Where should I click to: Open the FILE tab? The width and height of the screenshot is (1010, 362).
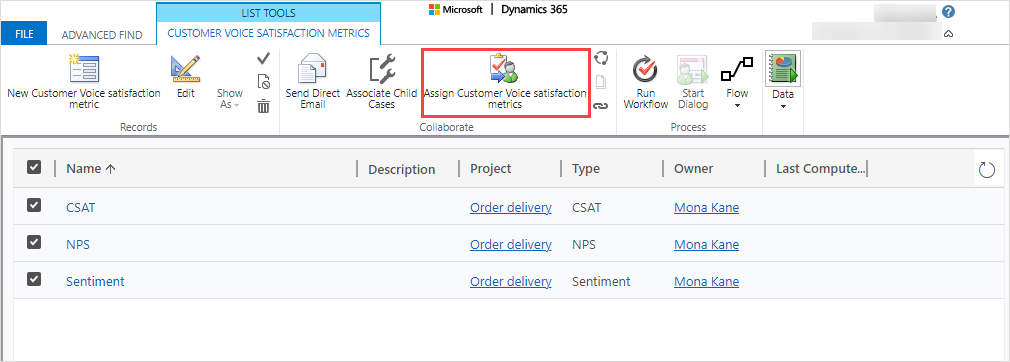(x=24, y=34)
